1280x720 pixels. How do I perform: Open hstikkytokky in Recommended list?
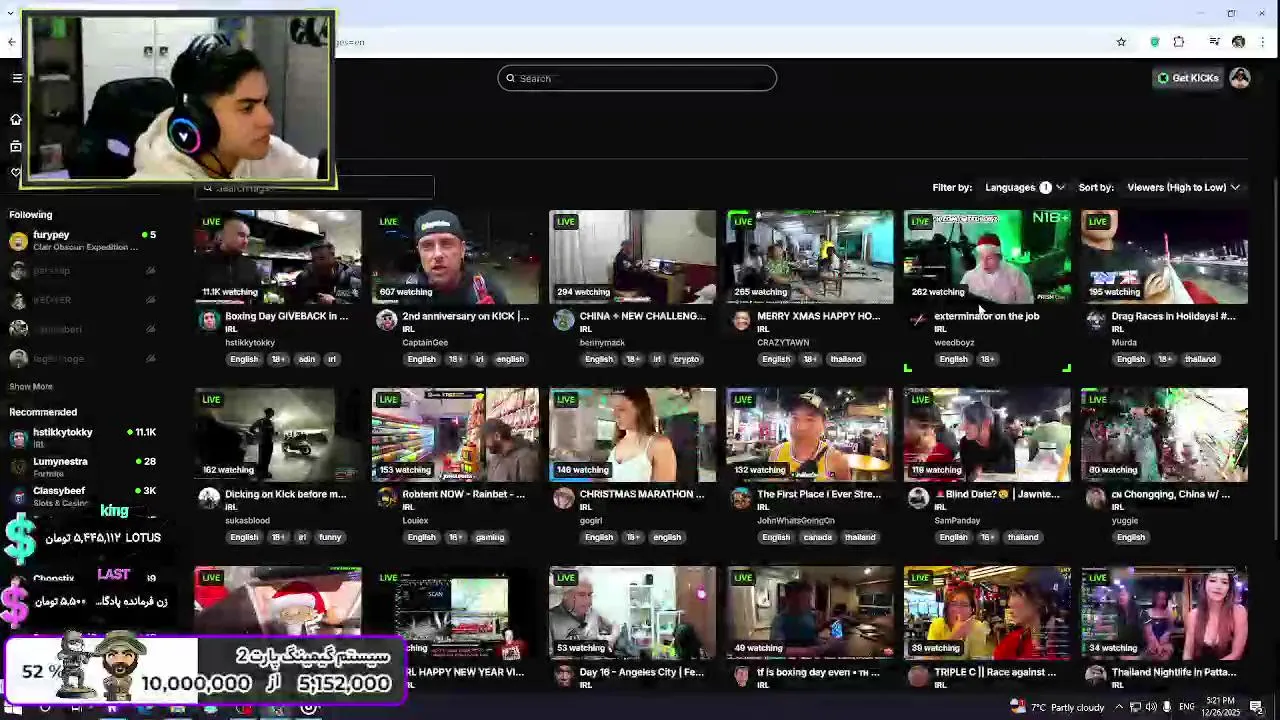point(83,437)
